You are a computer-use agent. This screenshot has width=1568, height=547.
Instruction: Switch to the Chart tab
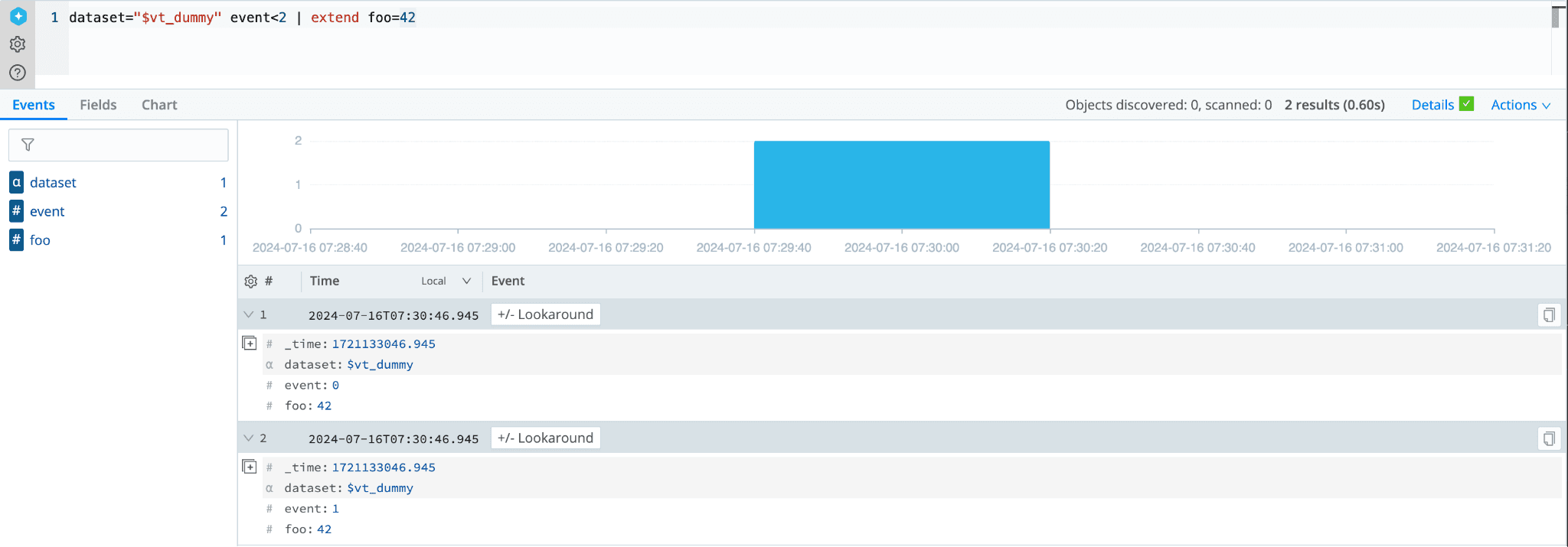pos(159,105)
